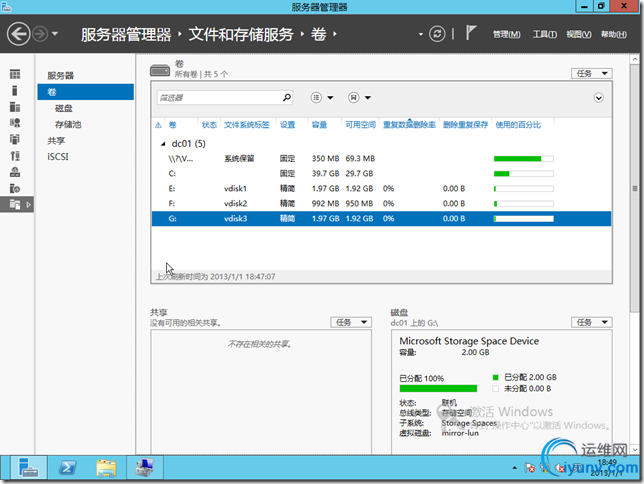Open 存储池 in the navigation pane
The height and width of the screenshot is (484, 644).
[x=68, y=124]
